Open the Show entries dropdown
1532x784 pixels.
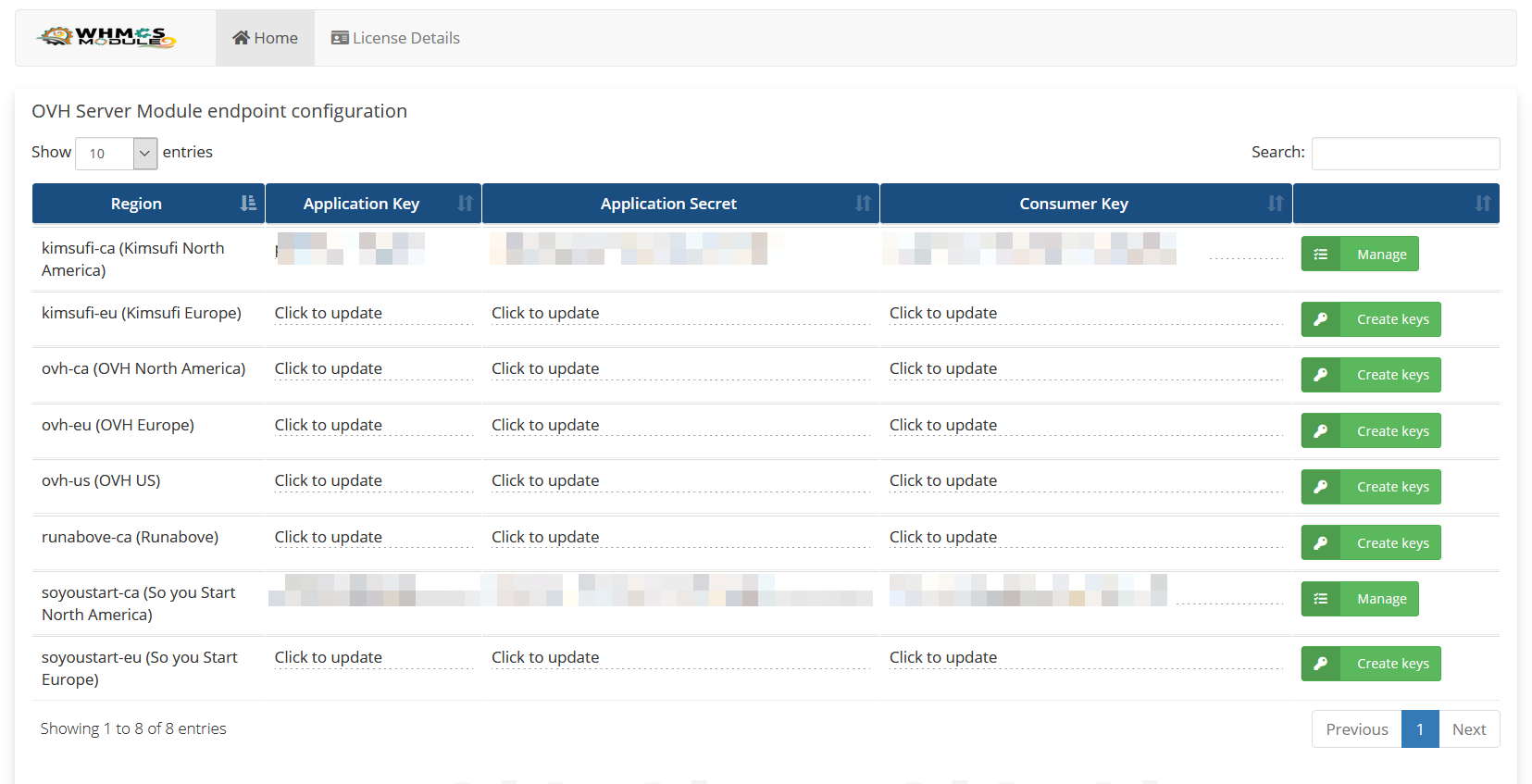pos(117,154)
